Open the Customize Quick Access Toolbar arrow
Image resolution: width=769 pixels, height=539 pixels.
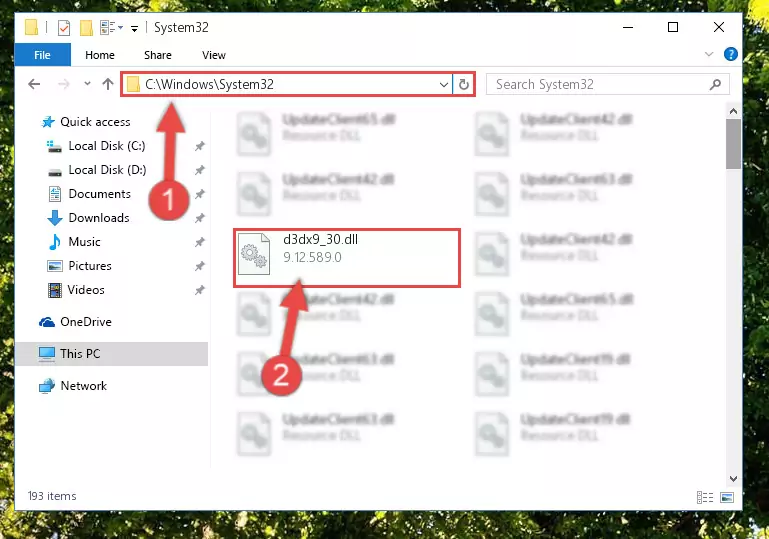(134, 28)
